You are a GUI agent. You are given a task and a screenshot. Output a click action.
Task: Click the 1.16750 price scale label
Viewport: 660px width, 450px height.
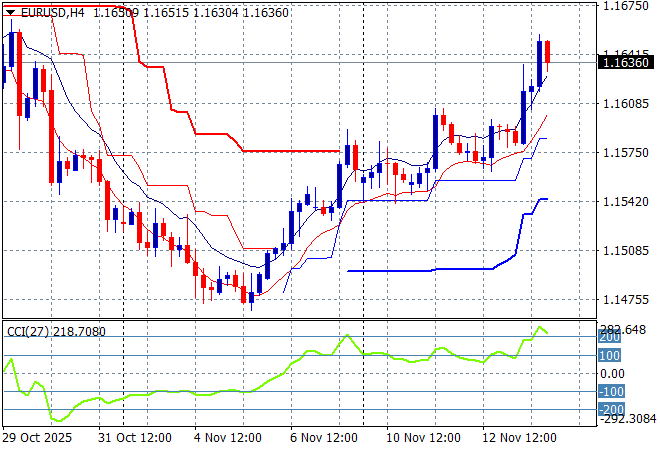click(625, 5)
